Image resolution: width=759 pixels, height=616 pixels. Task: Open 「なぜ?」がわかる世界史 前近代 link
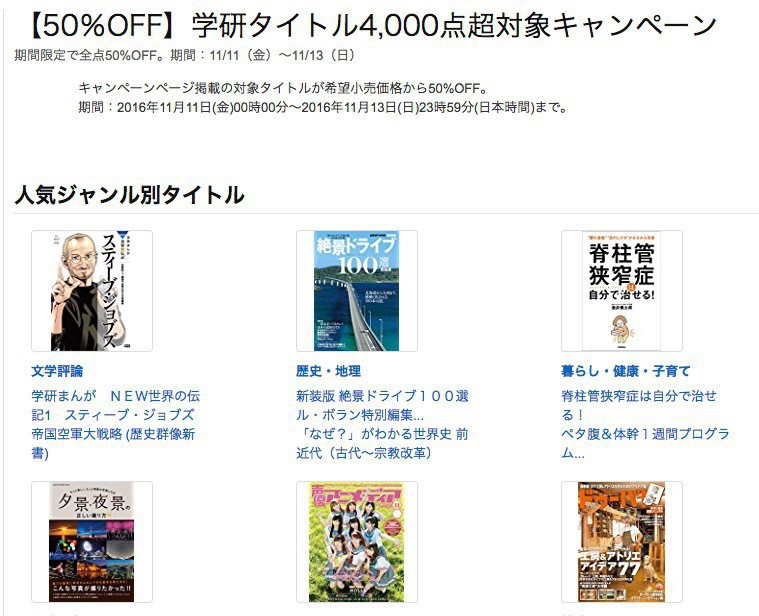(x=382, y=443)
